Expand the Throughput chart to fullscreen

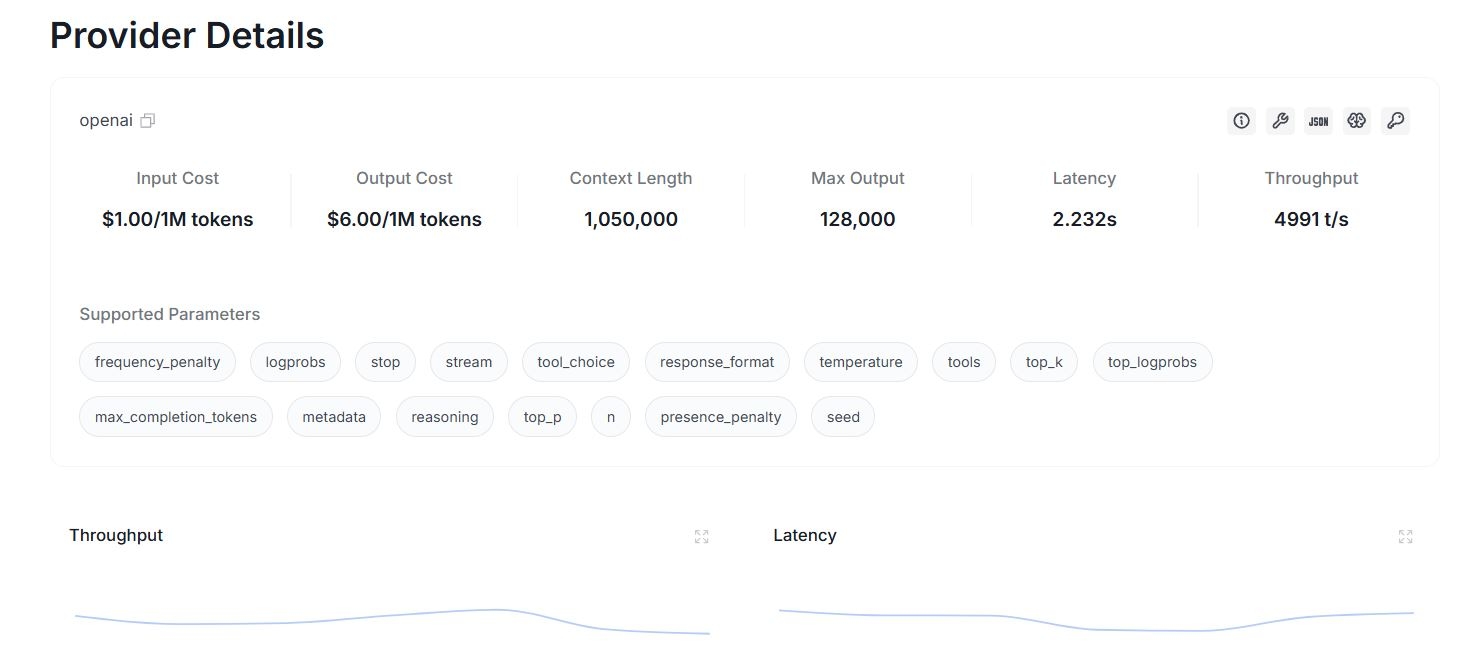(701, 537)
